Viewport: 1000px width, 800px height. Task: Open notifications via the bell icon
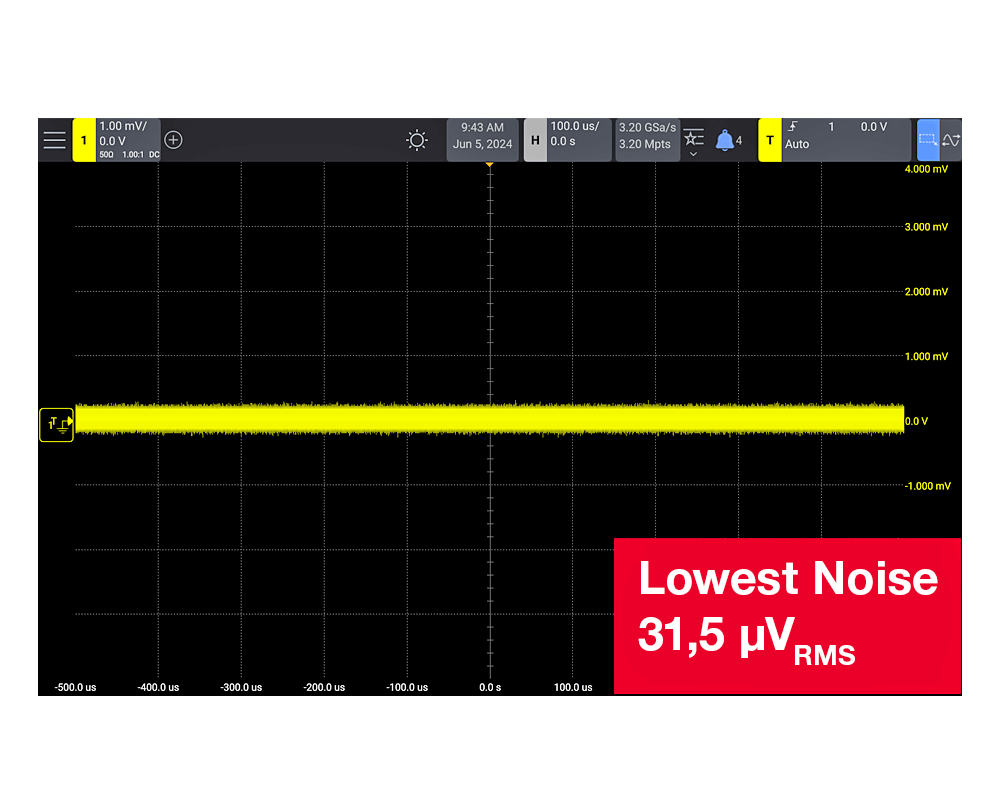tap(724, 140)
